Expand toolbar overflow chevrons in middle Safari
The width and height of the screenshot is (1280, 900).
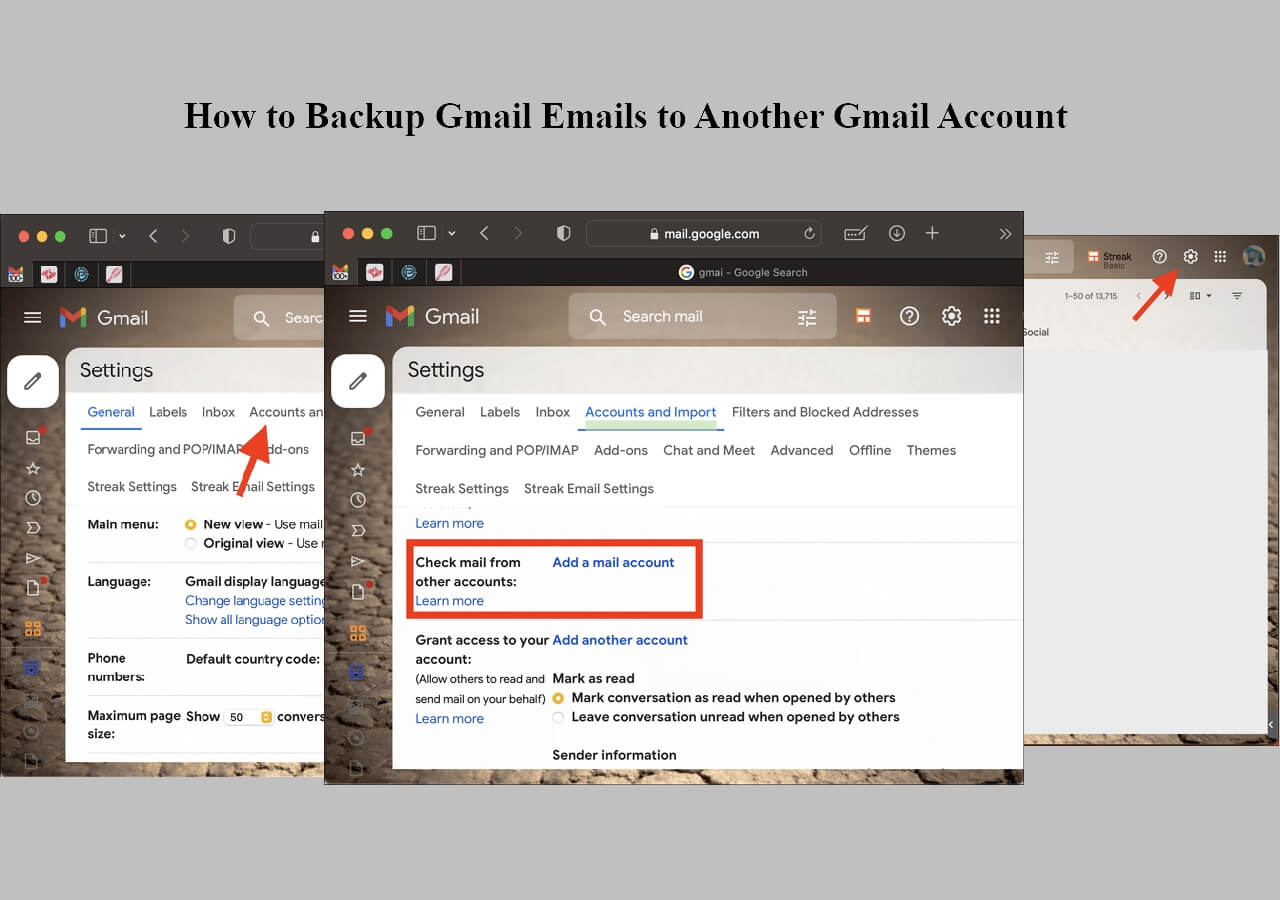tap(1005, 233)
